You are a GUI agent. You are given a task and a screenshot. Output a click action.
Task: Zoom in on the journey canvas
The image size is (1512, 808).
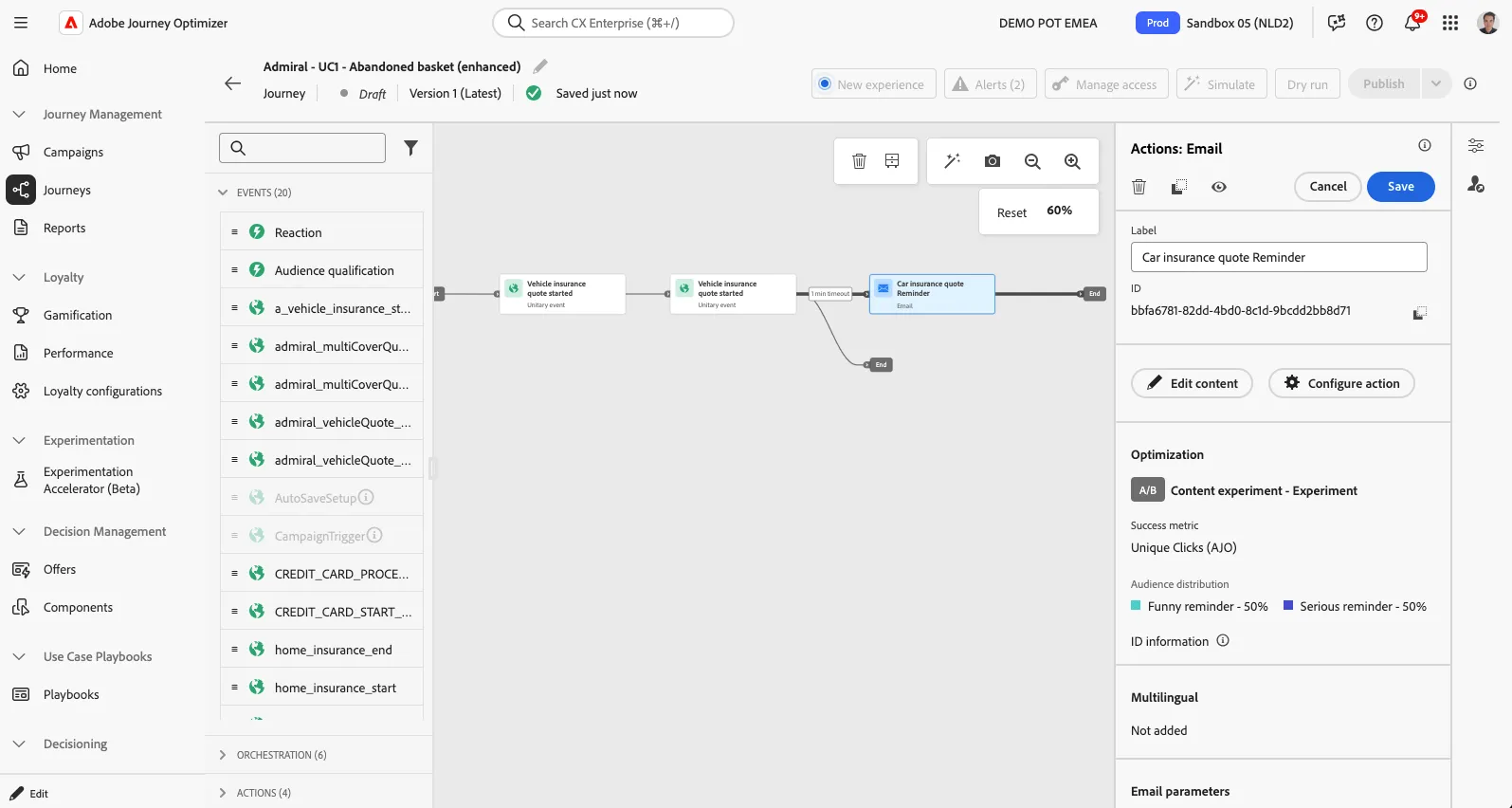[1072, 161]
